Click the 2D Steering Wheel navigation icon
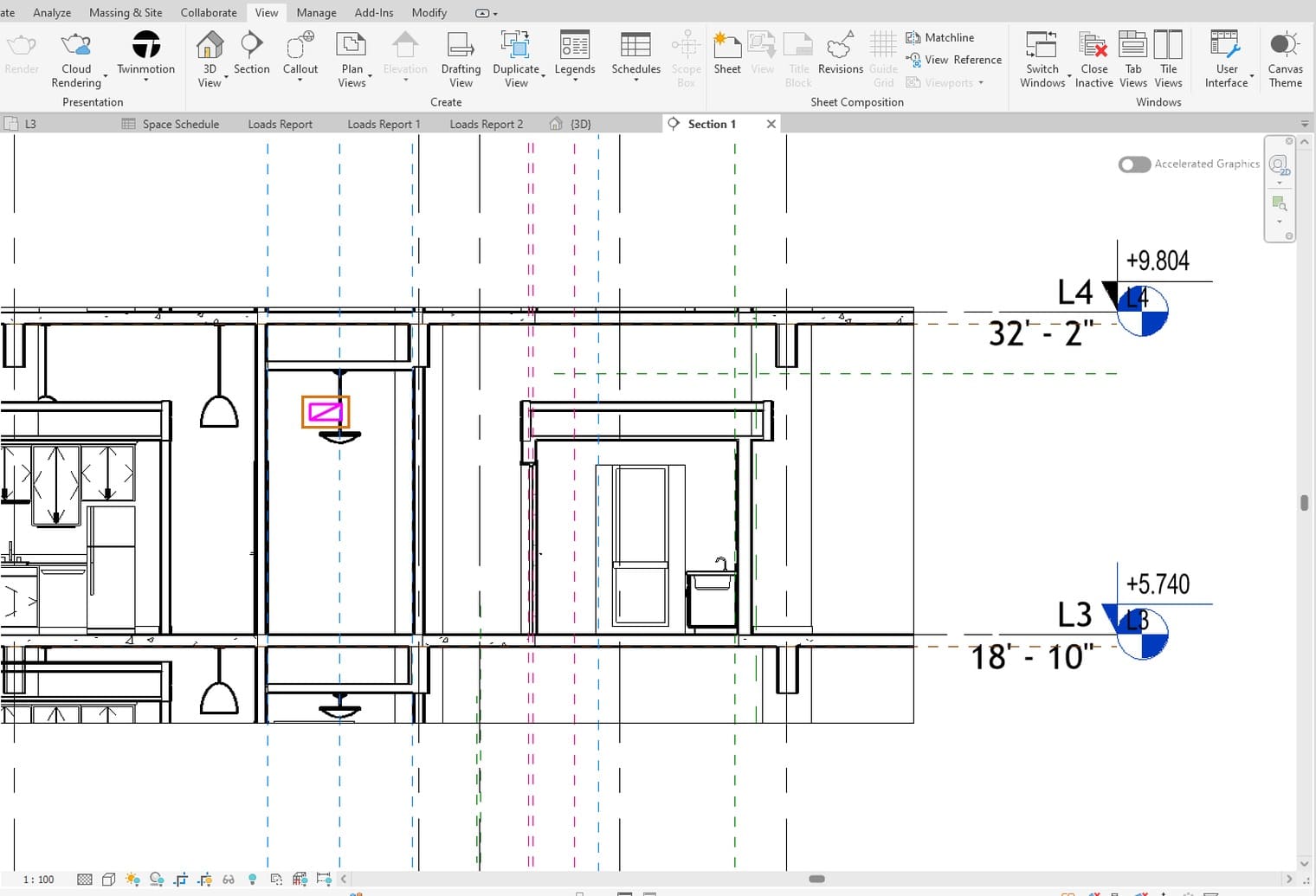Viewport: 1316px width, 896px height. [x=1279, y=165]
